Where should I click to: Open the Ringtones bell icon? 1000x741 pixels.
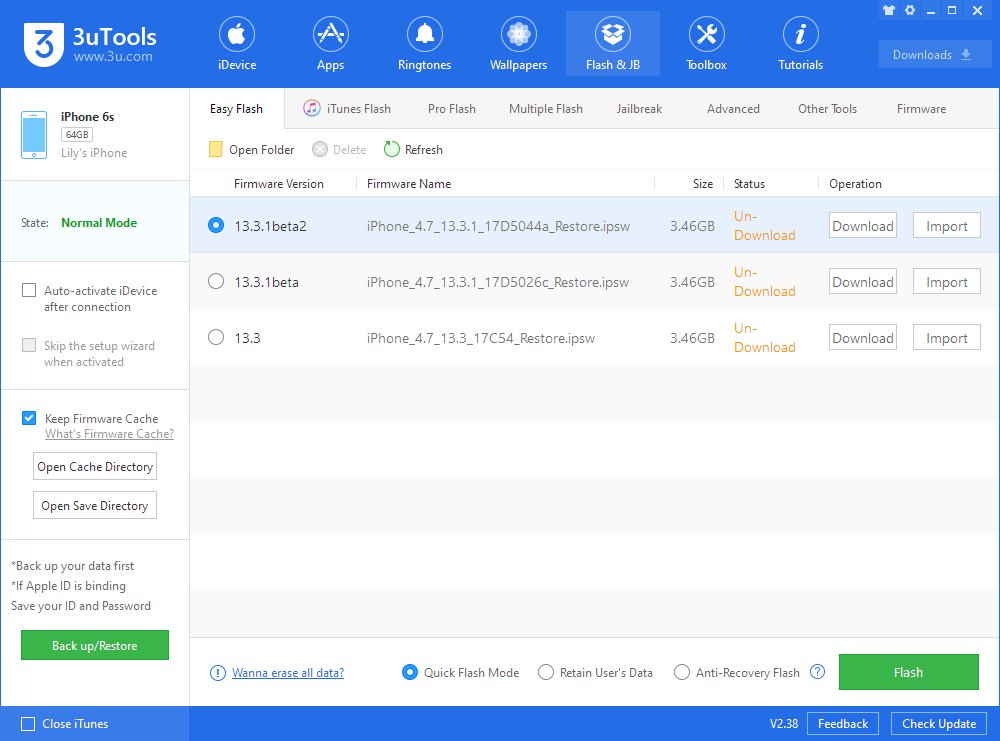point(424,34)
